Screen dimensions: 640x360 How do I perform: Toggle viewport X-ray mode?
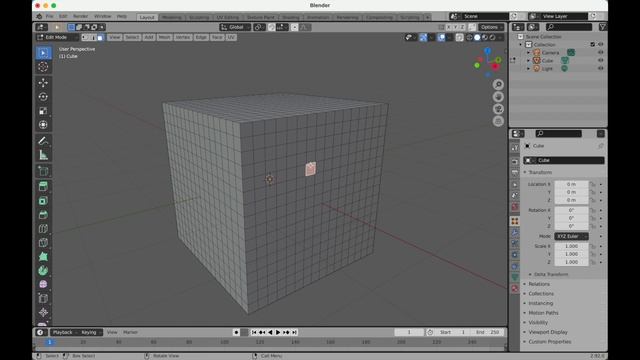(459, 38)
